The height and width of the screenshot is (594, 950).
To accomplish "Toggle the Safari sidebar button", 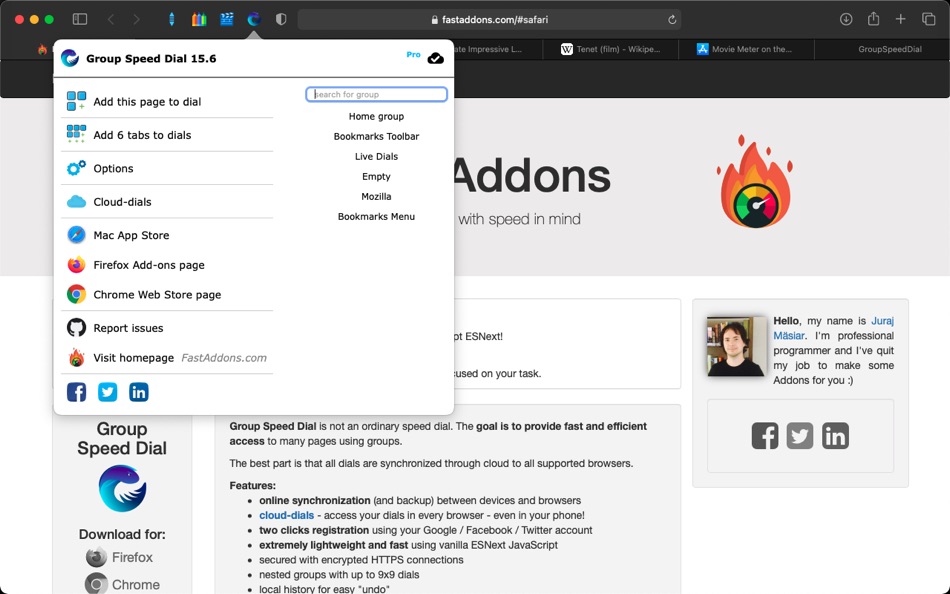I will [80, 19].
